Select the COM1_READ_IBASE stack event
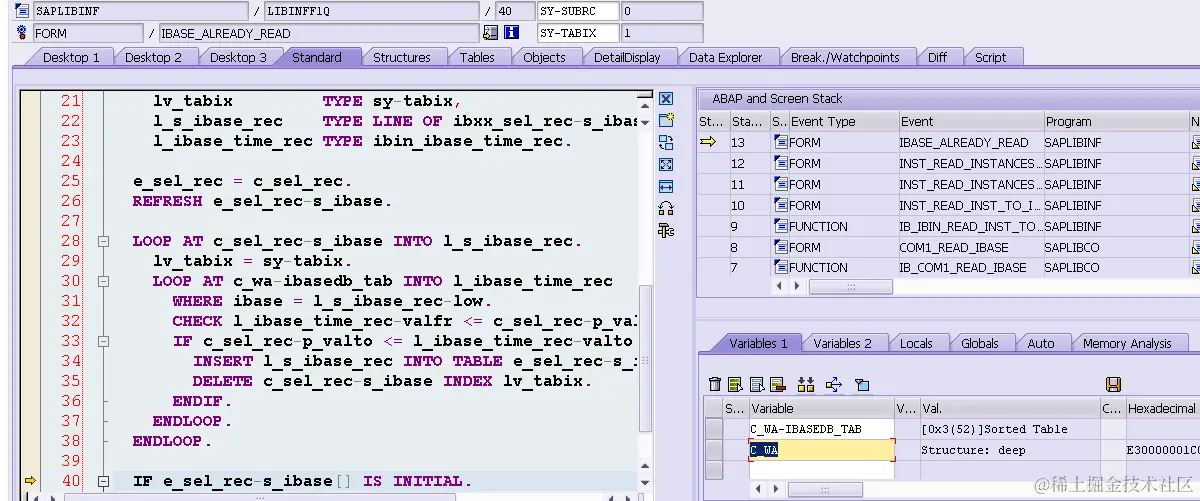The width and height of the screenshot is (1200, 501). 969,247
